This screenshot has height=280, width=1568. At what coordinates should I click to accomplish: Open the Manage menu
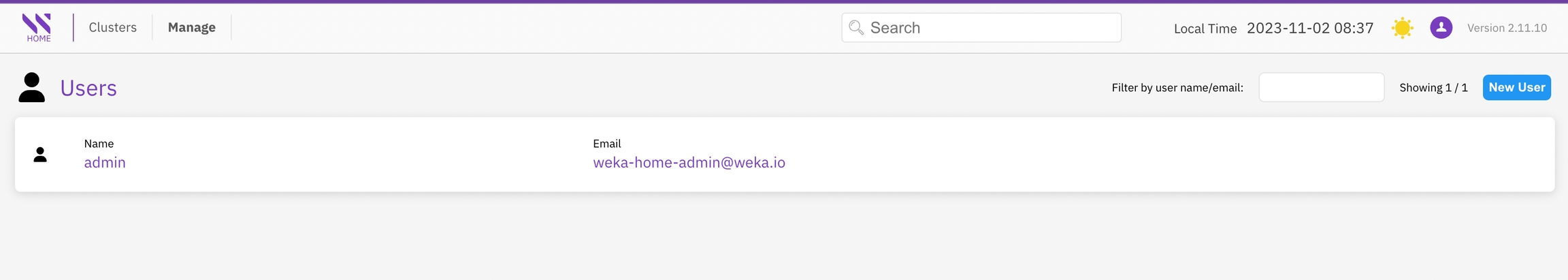point(192,27)
